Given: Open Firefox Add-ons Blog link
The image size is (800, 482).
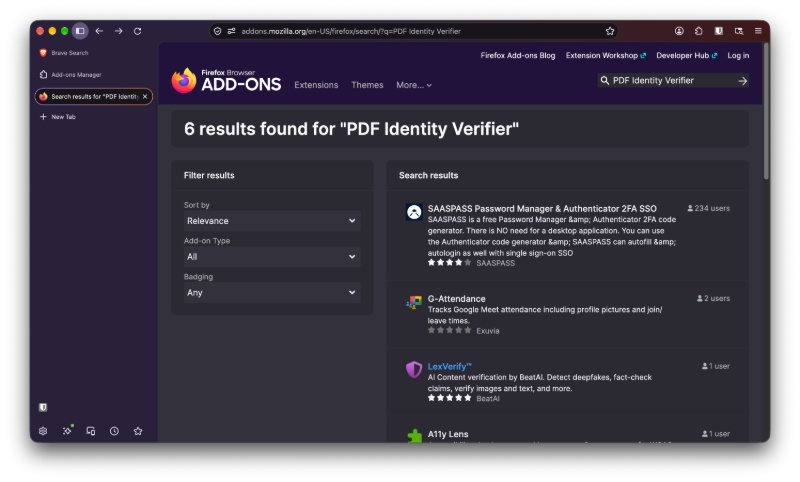Looking at the screenshot, I should (517, 56).
